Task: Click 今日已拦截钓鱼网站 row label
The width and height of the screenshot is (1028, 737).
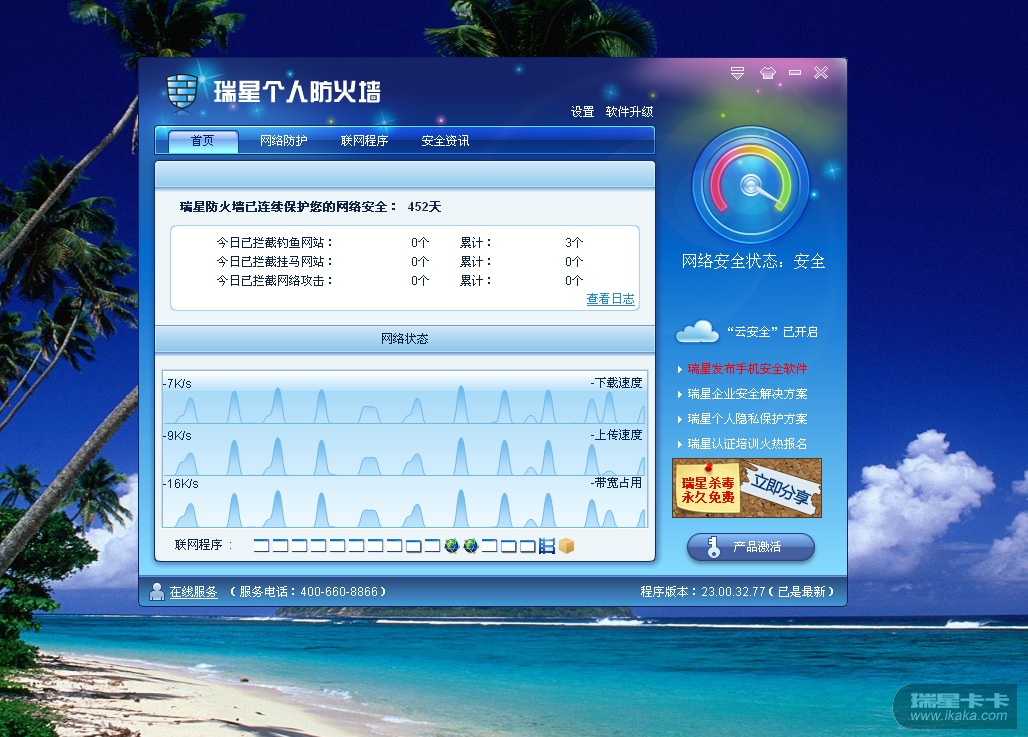Action: 275,243
